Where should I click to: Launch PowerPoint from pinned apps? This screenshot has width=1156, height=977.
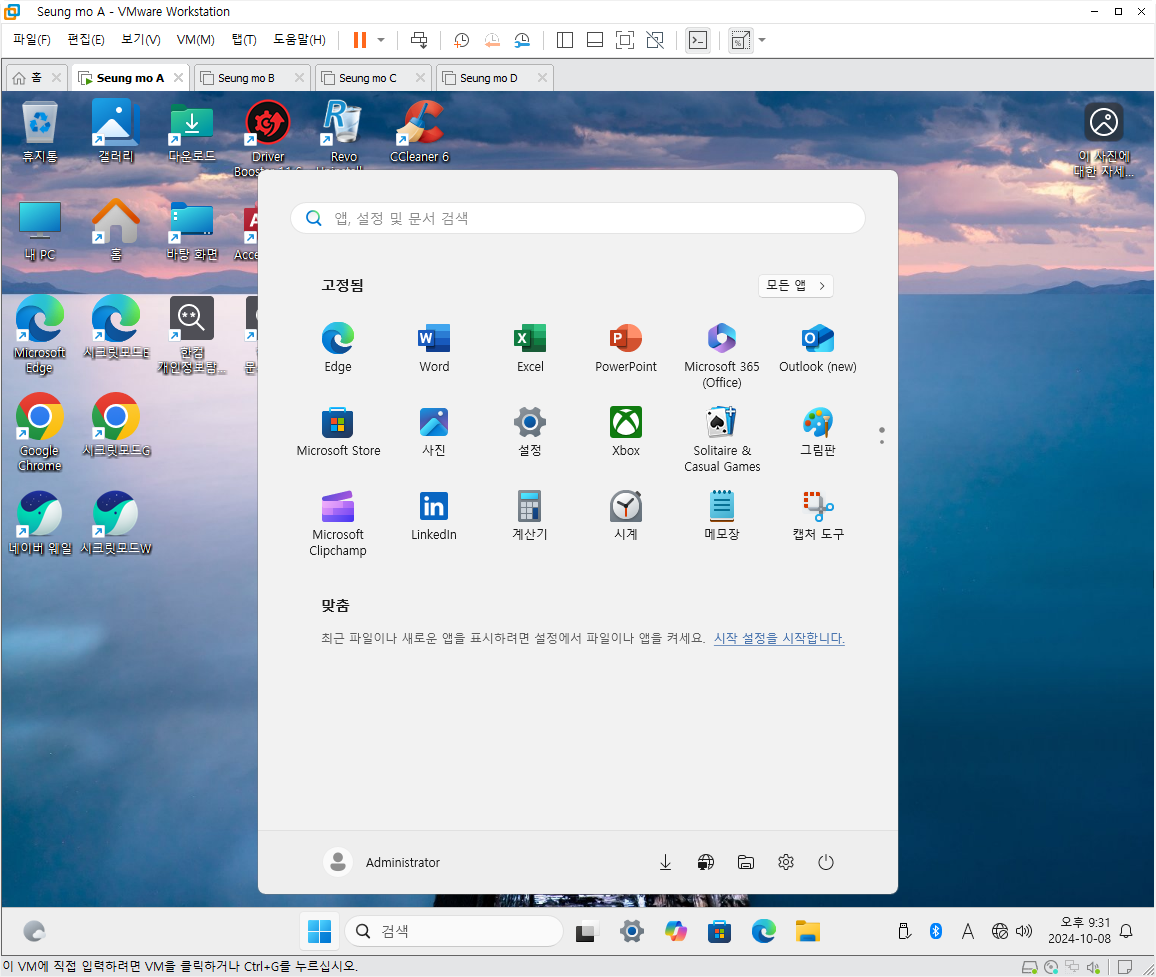click(x=625, y=347)
